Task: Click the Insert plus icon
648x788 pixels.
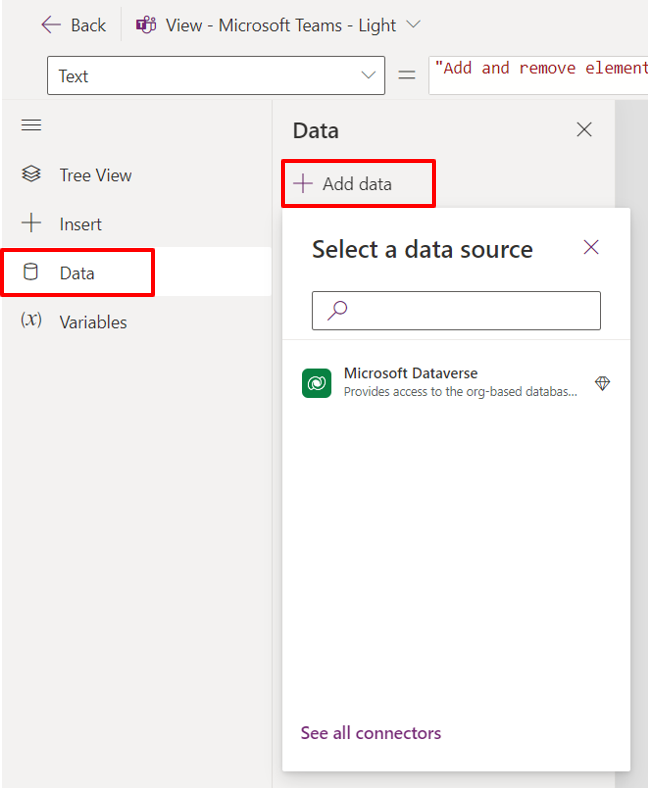Action: point(31,223)
